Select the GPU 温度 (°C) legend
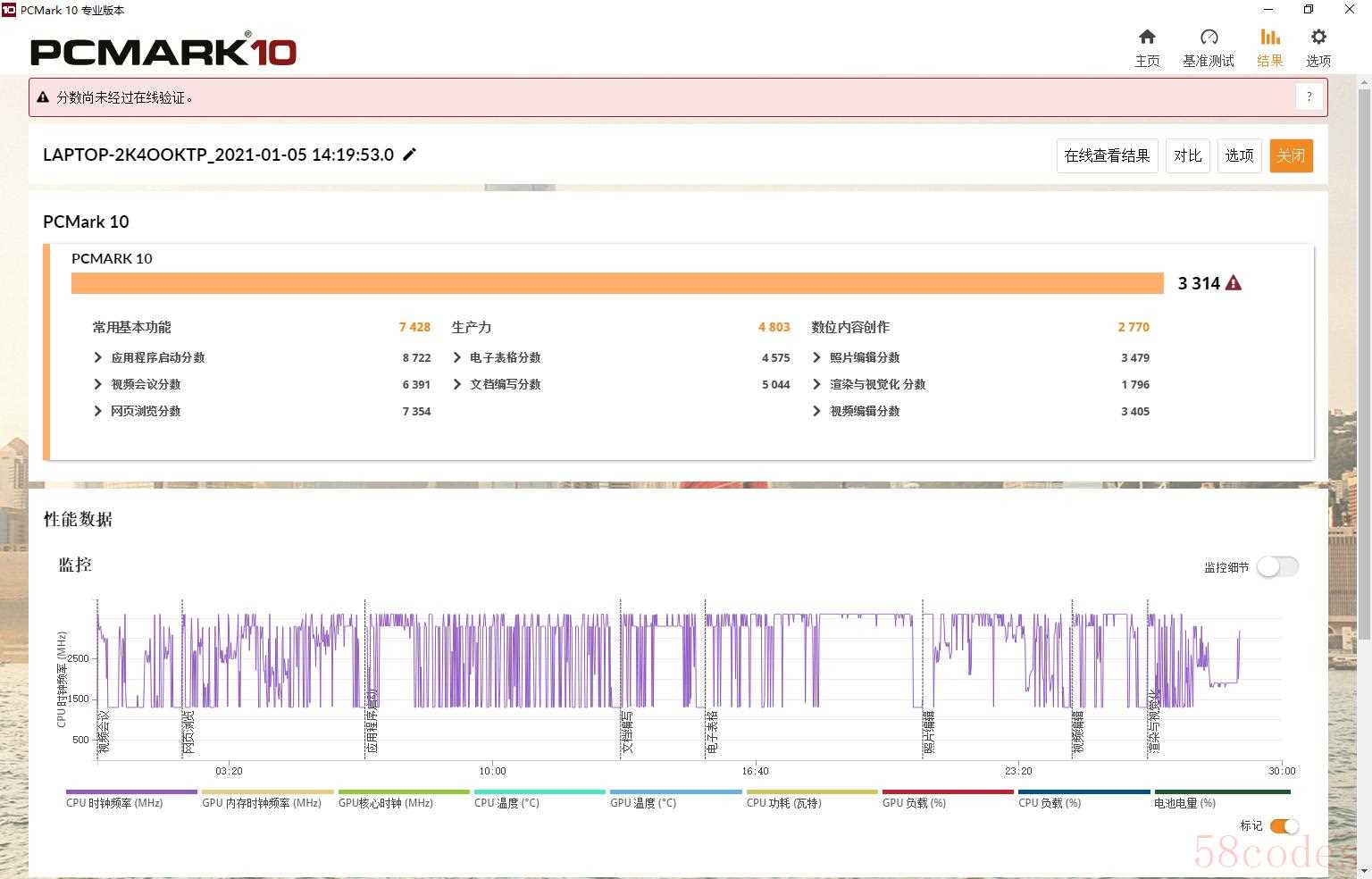Image resolution: width=1372 pixels, height=879 pixels. (676, 799)
